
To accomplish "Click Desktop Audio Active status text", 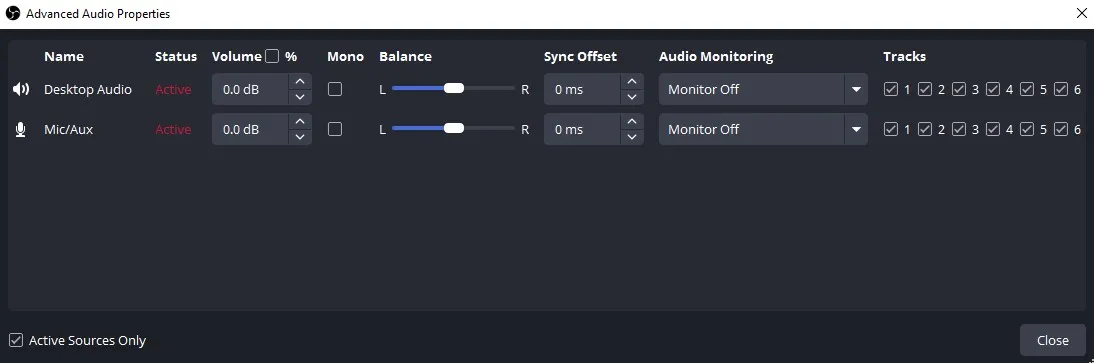I will (173, 89).
